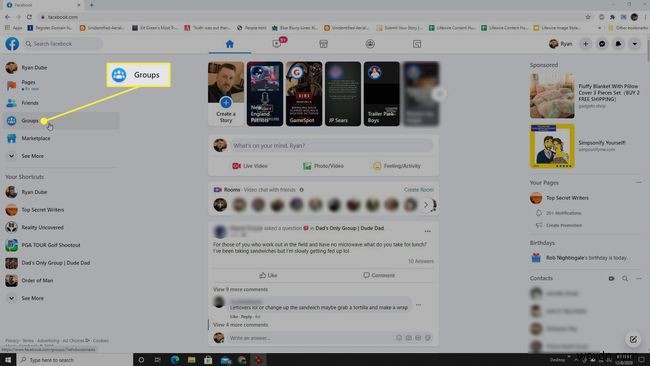This screenshot has height=366, width=650.
Task: Open the Gaming tab in top navigation
Action: coord(417,44)
